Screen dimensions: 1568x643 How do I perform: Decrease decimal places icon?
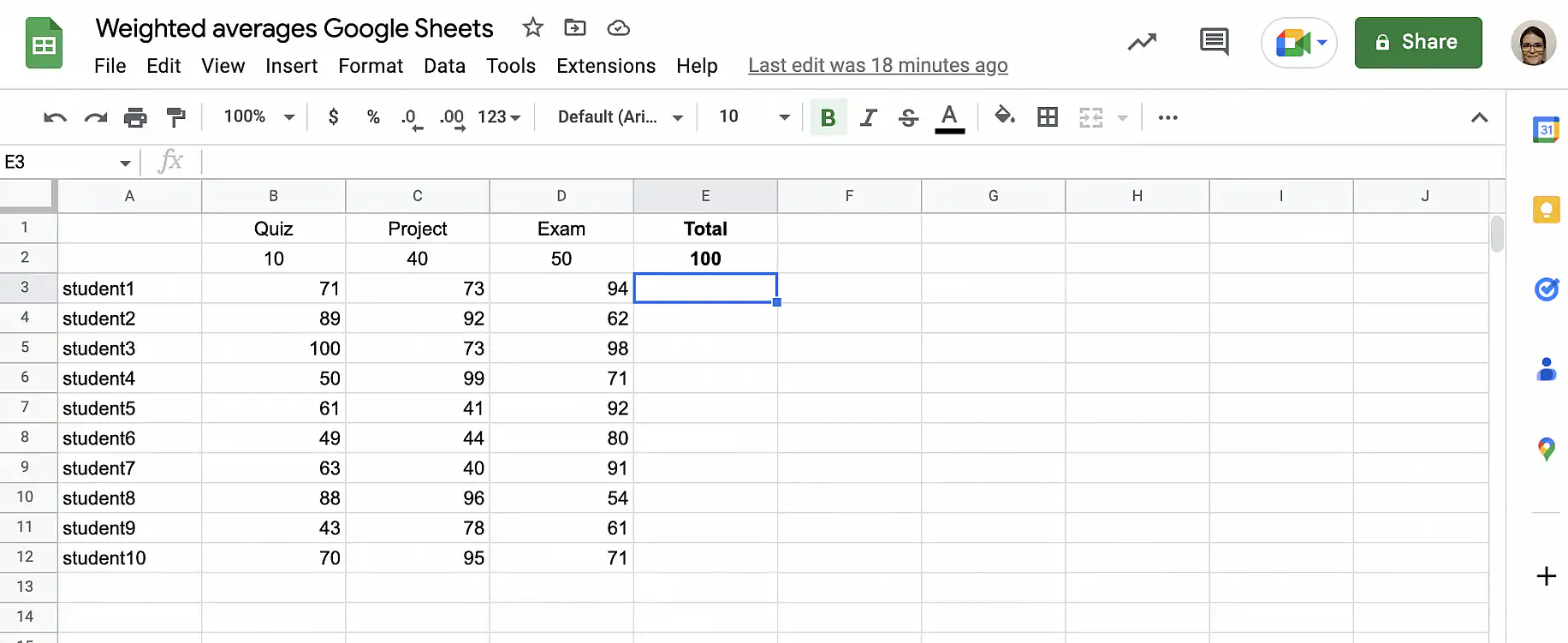point(411,118)
